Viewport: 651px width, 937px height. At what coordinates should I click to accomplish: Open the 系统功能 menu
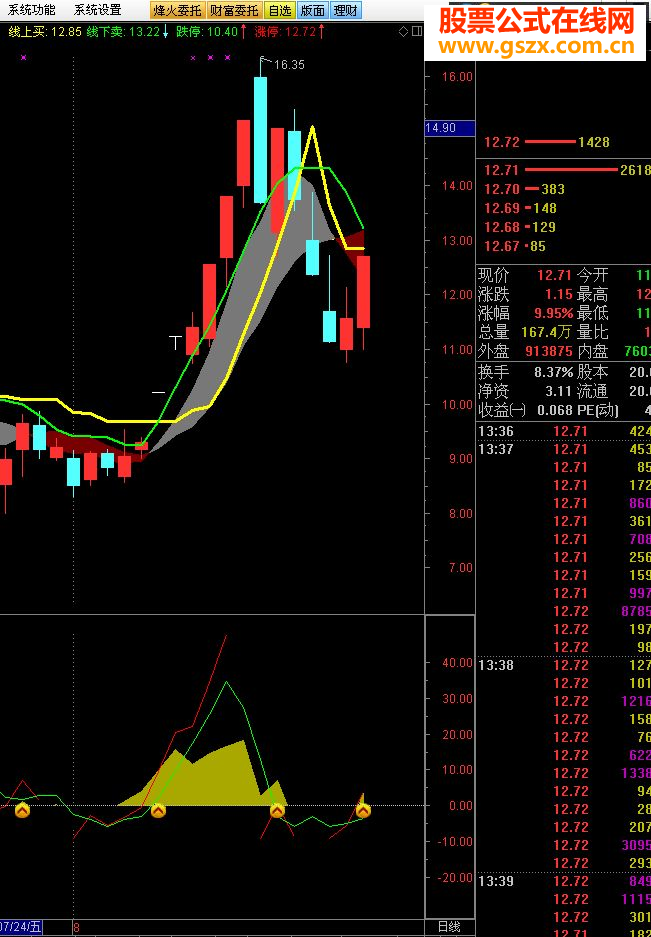coord(30,10)
